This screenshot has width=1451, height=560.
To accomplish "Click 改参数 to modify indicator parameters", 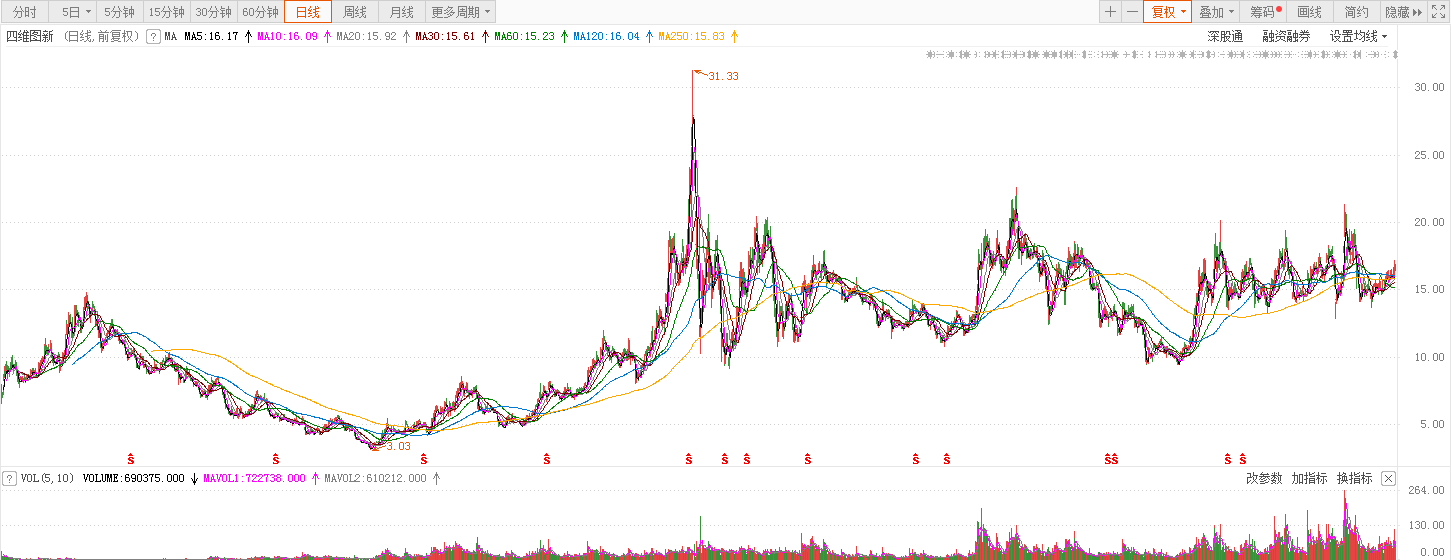I will pyautogui.click(x=1264, y=478).
